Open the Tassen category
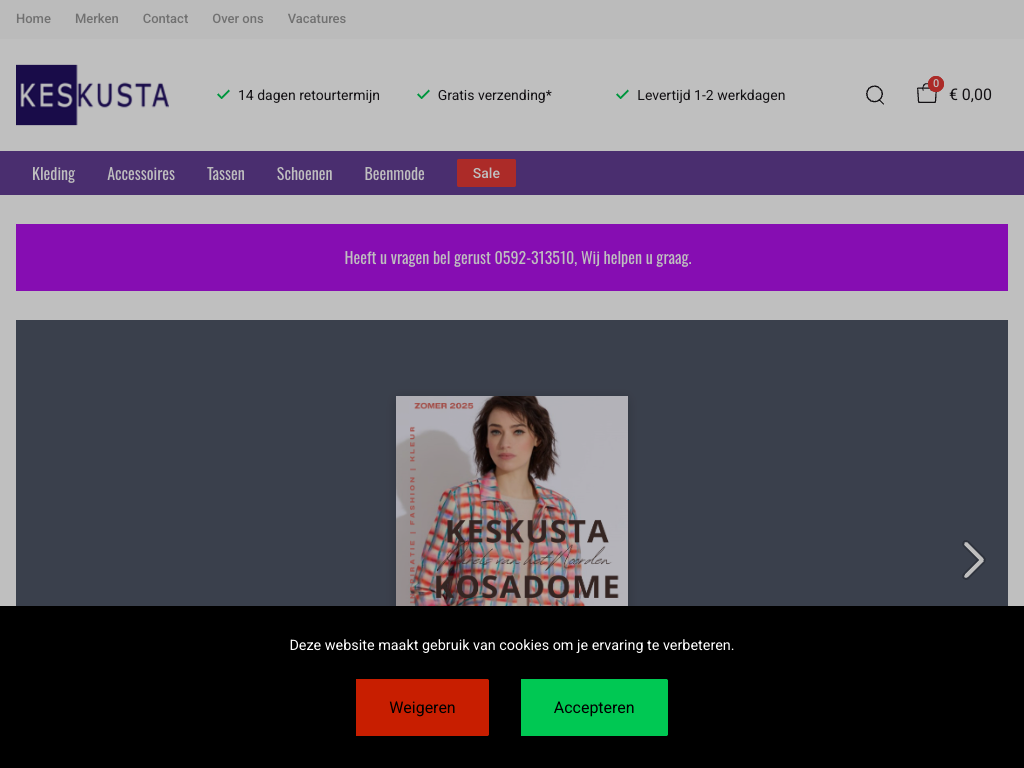 coord(226,174)
